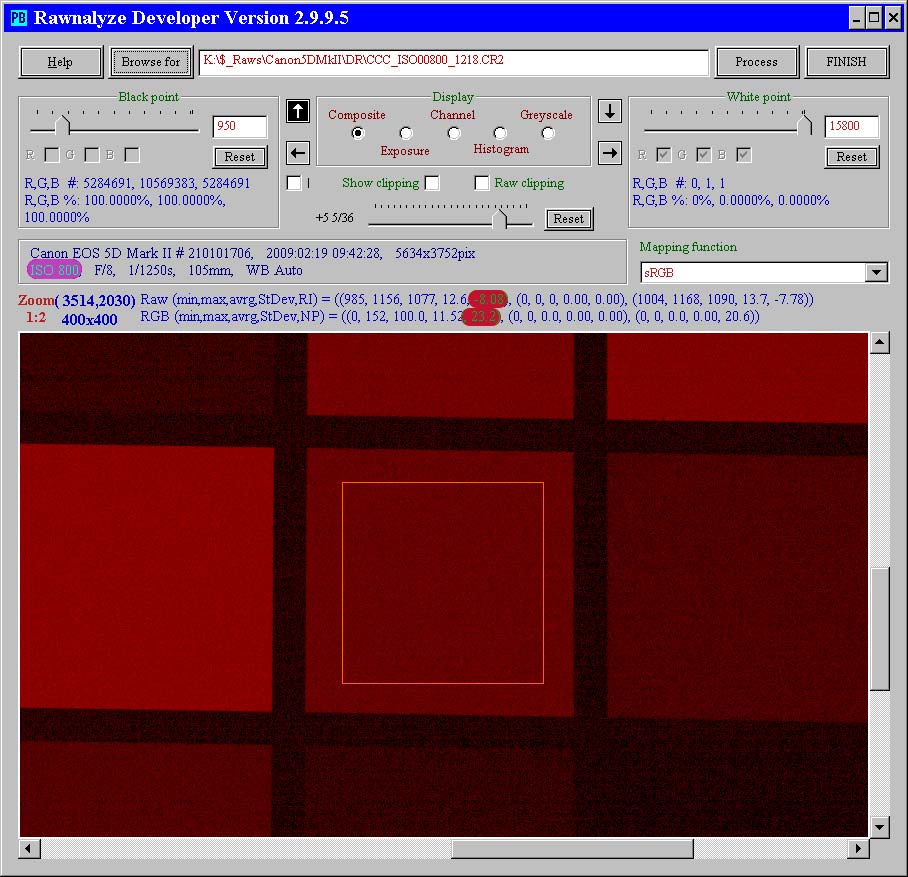
Task: Enable the Show clipping checkbox
Action: point(432,183)
